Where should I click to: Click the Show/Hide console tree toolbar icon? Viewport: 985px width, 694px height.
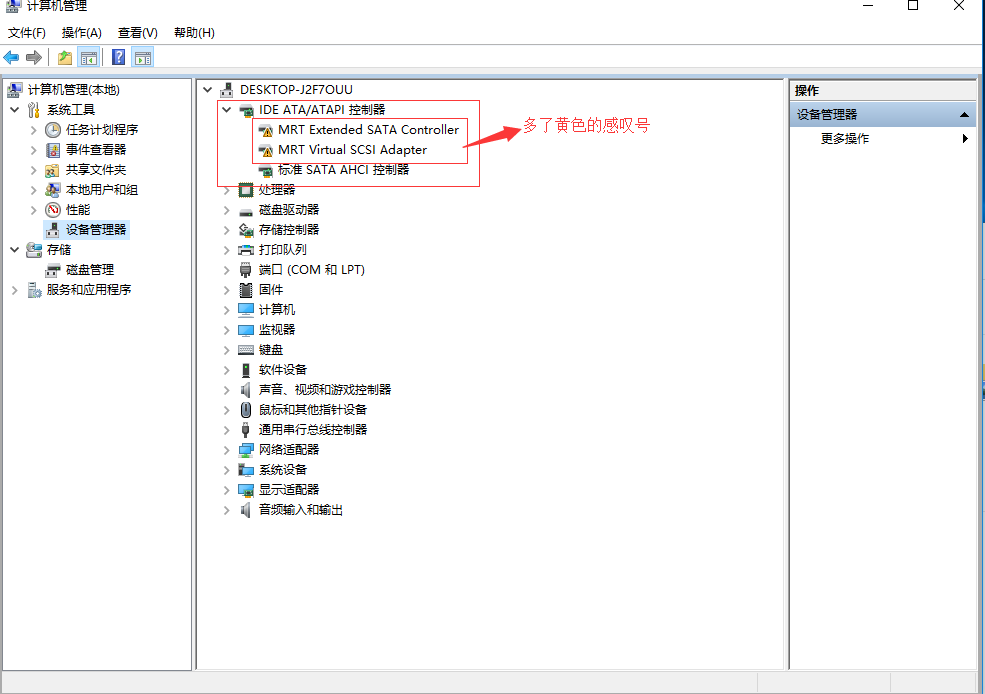[89, 57]
